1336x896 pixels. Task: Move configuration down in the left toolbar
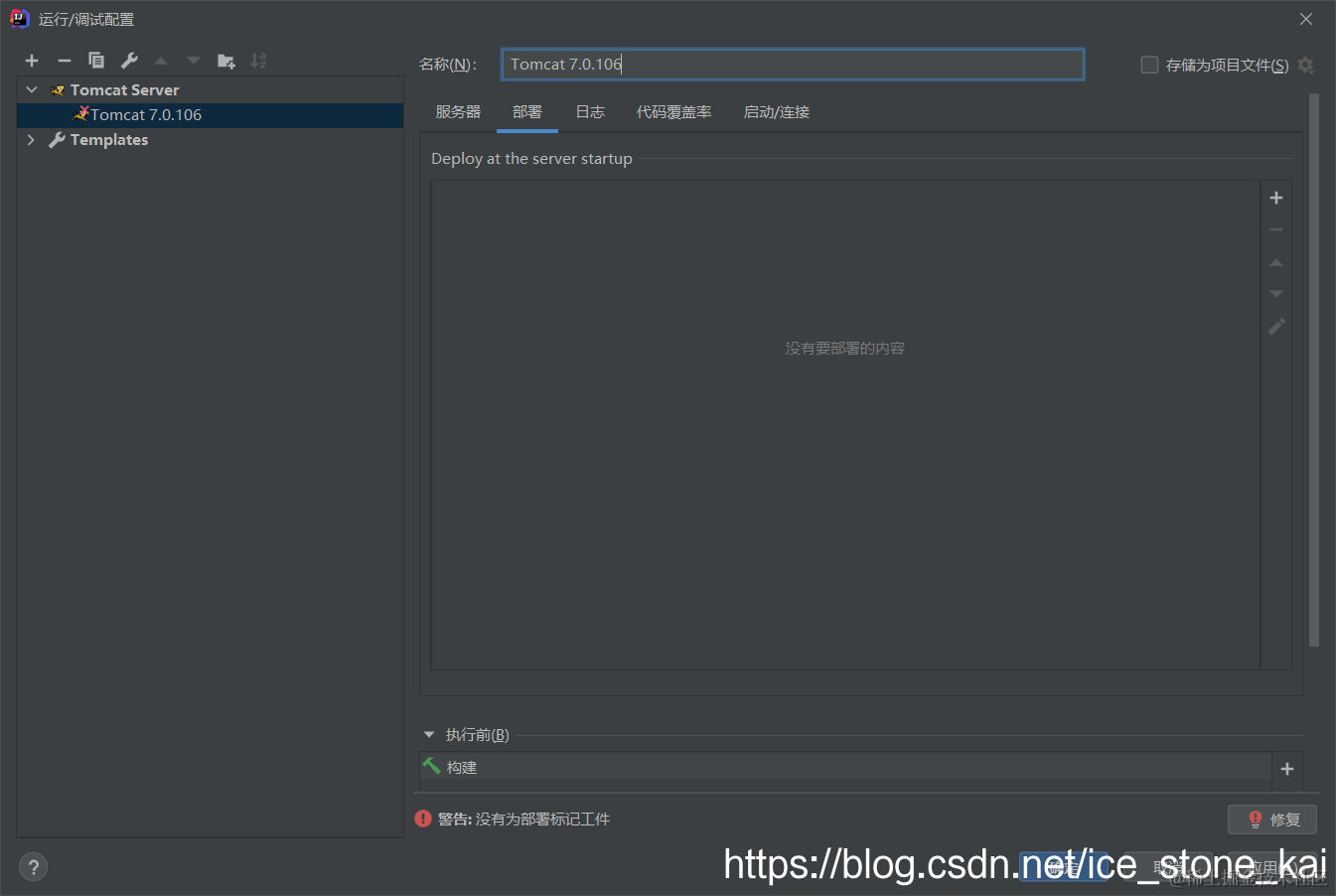pyautogui.click(x=194, y=61)
